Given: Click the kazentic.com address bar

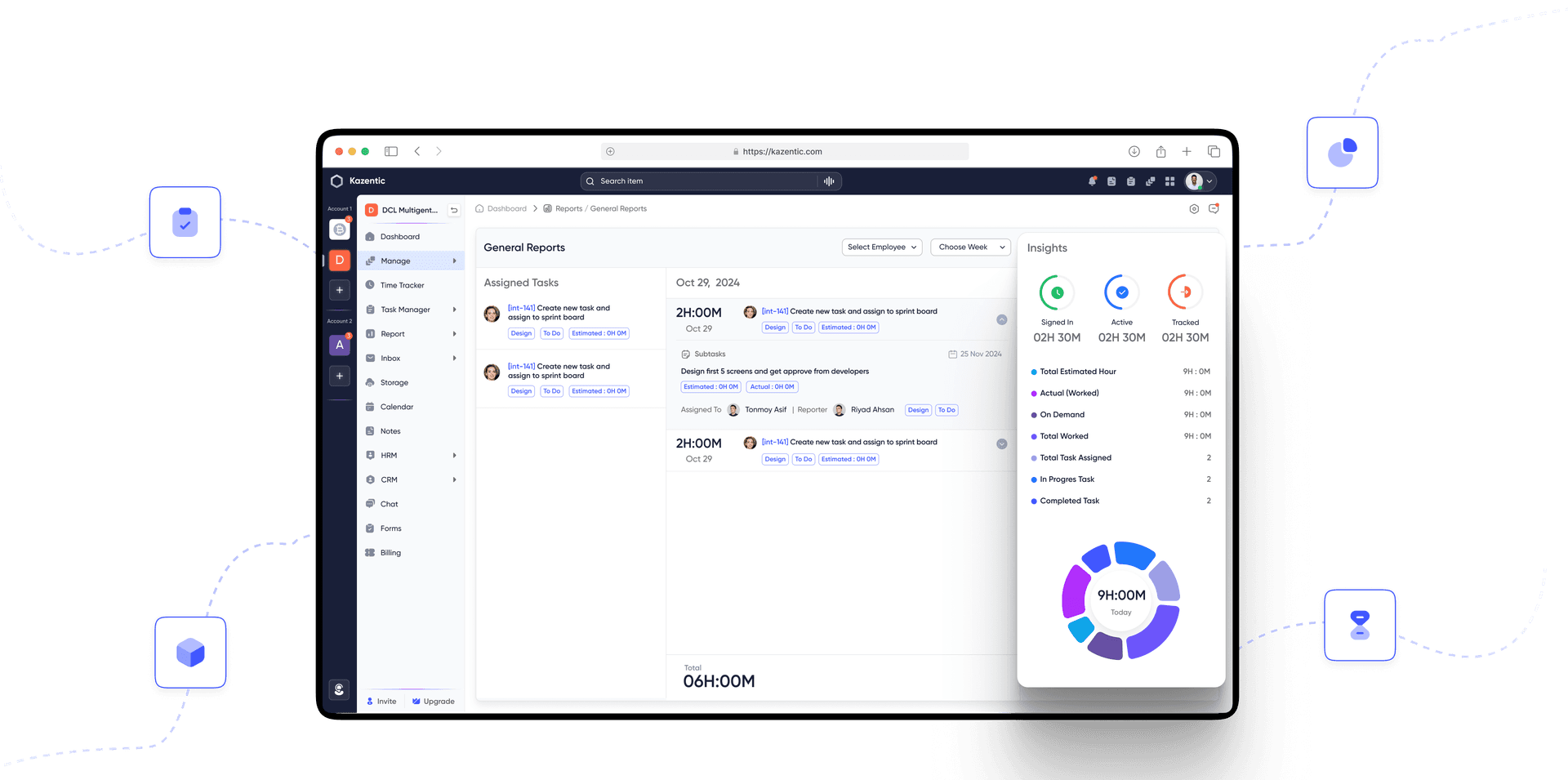Looking at the screenshot, I should (785, 151).
